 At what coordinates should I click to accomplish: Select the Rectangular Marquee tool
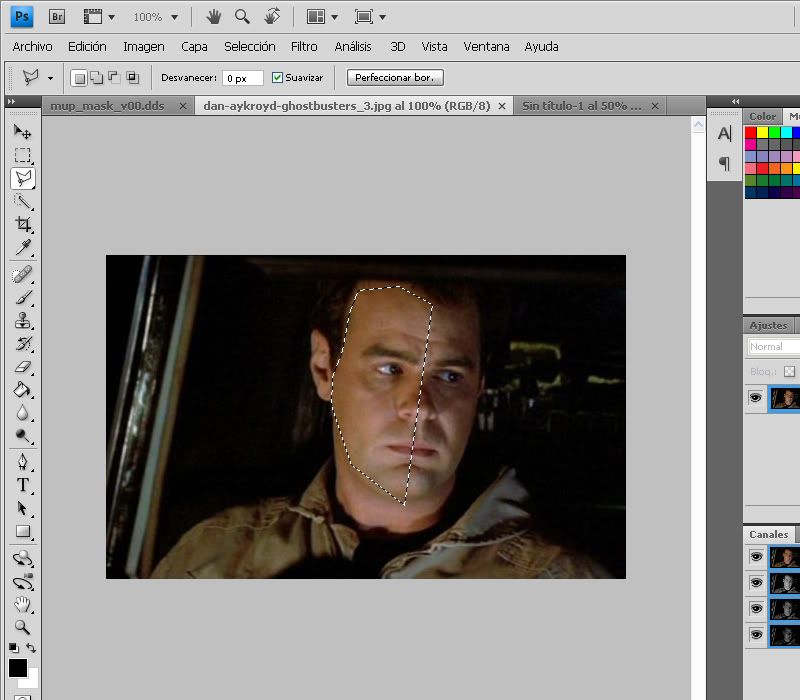coord(22,155)
